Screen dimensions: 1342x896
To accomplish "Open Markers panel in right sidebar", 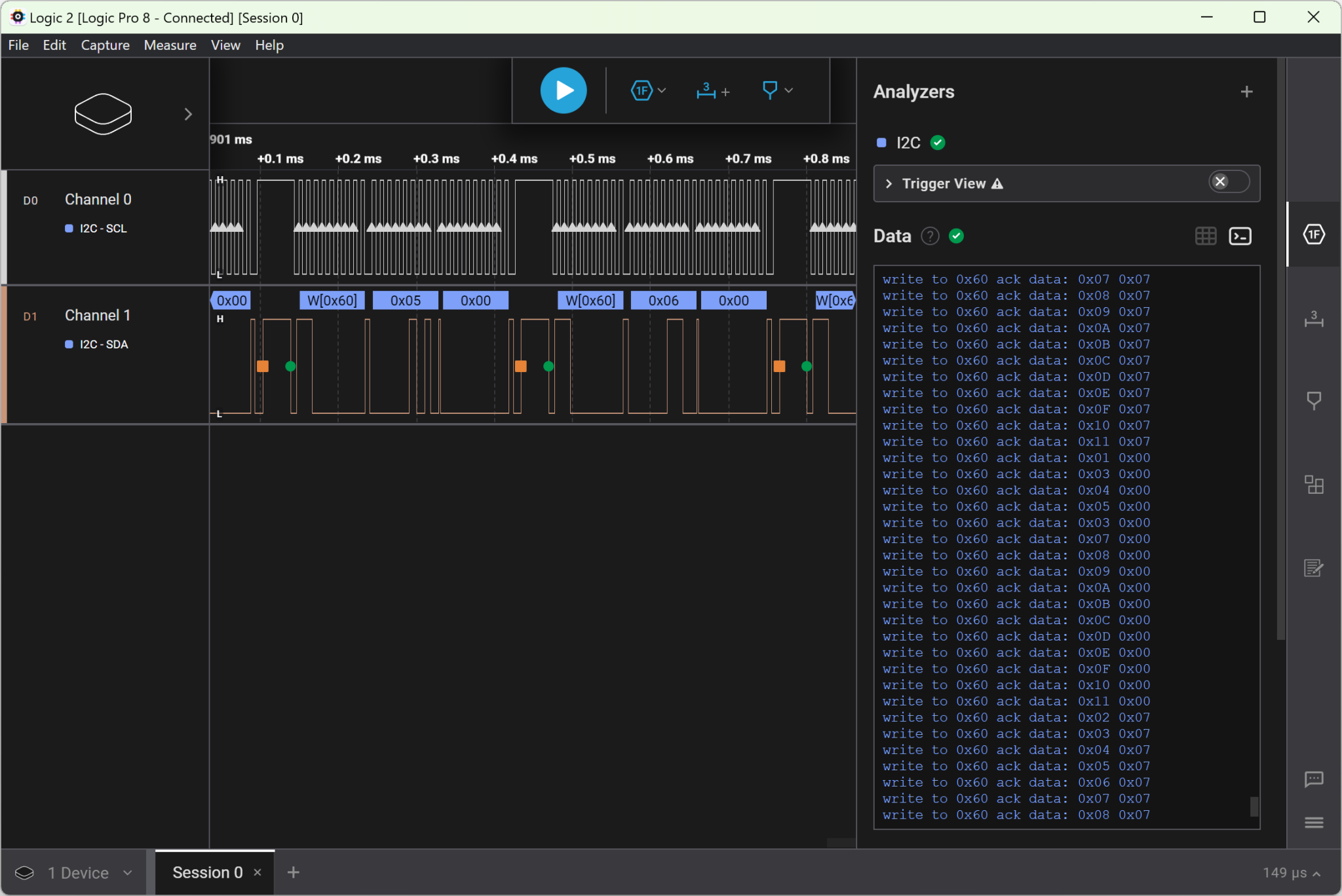I will pos(1313,400).
